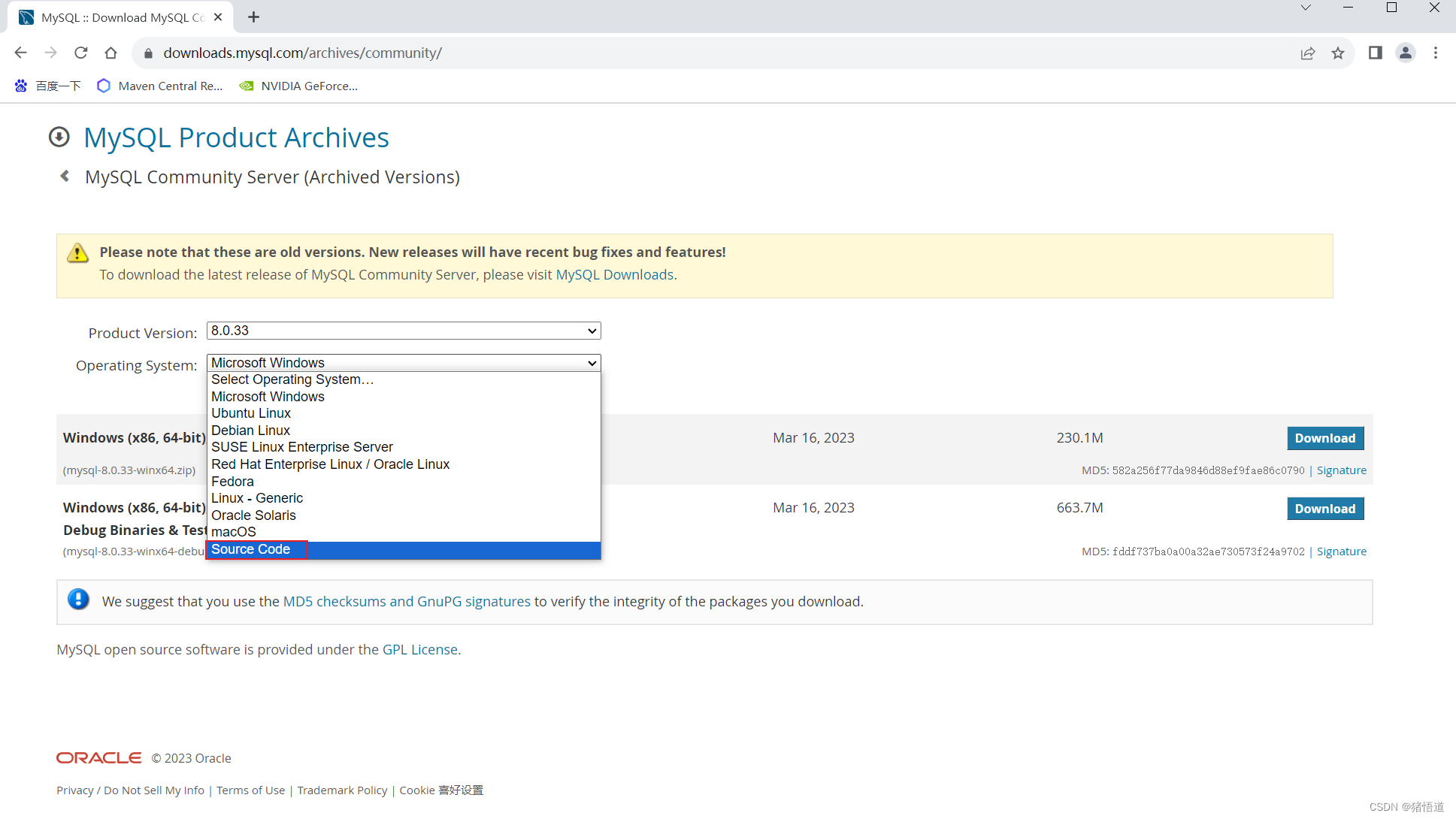Bookmark this page with the star
Viewport: 1456px width, 819px height.
pos(1338,53)
